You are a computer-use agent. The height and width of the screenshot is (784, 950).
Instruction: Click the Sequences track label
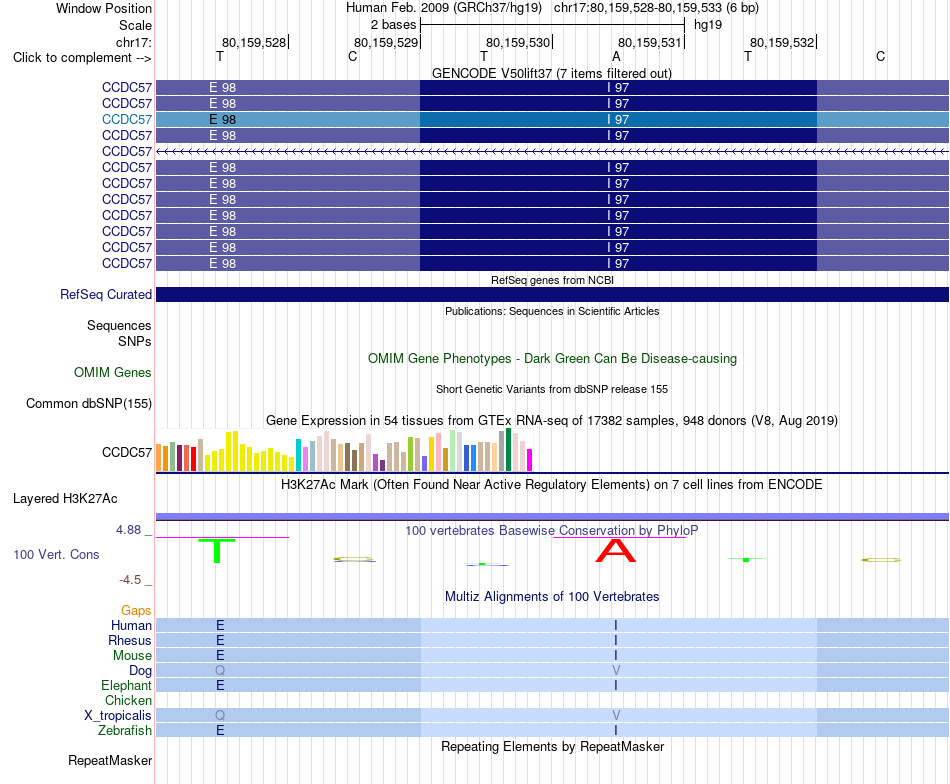pyautogui.click(x=119, y=325)
